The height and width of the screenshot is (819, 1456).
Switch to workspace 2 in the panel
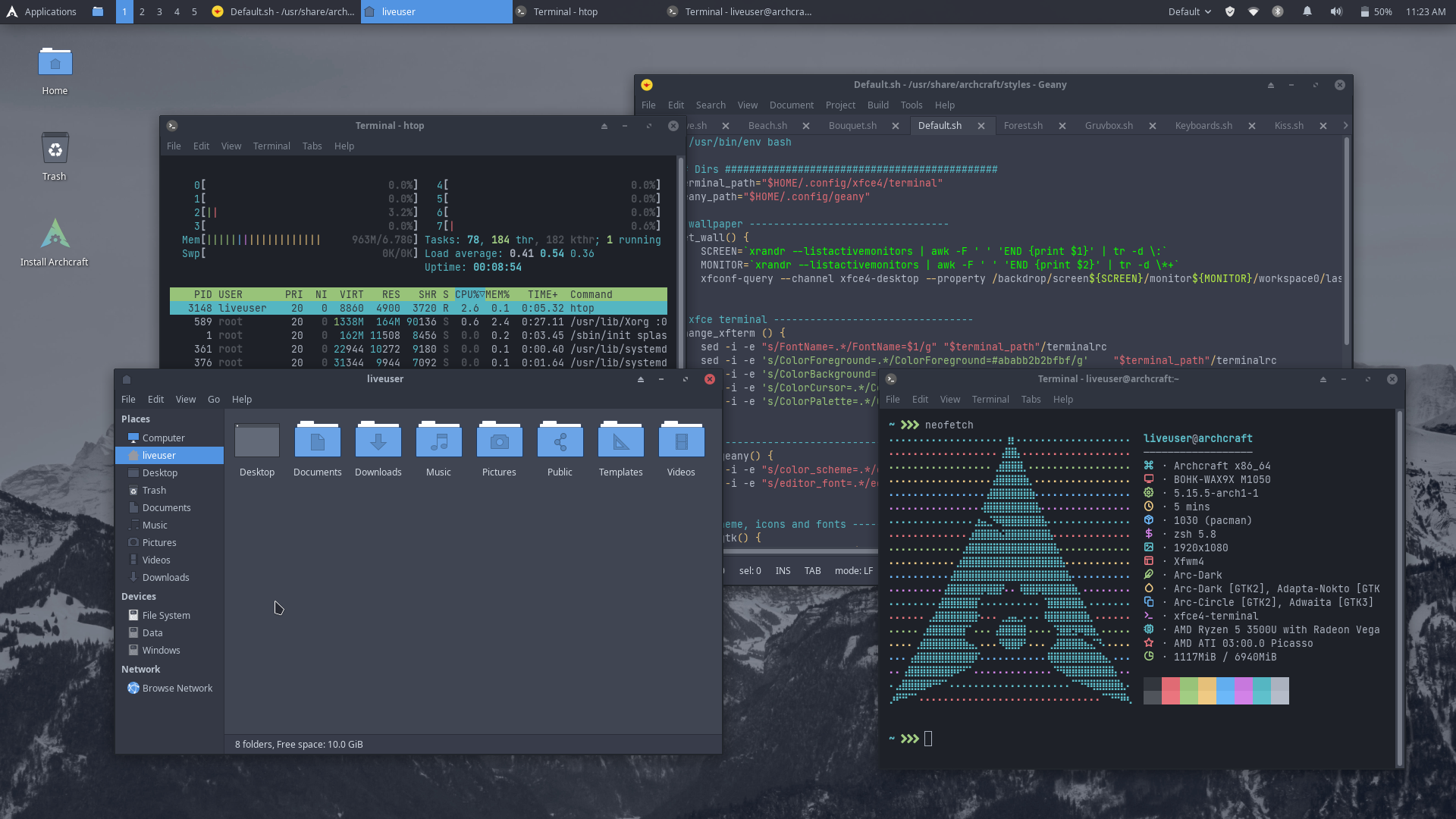point(142,11)
